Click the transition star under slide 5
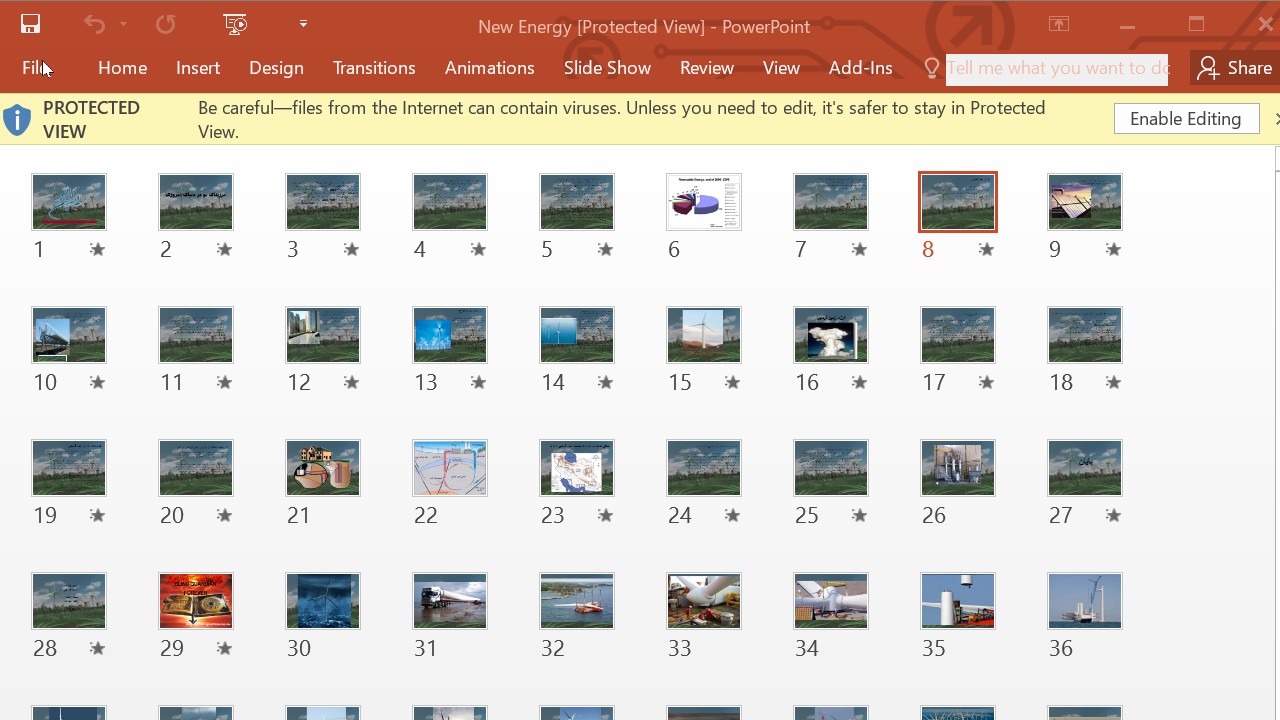Screen dimensions: 1280x720 (605, 249)
